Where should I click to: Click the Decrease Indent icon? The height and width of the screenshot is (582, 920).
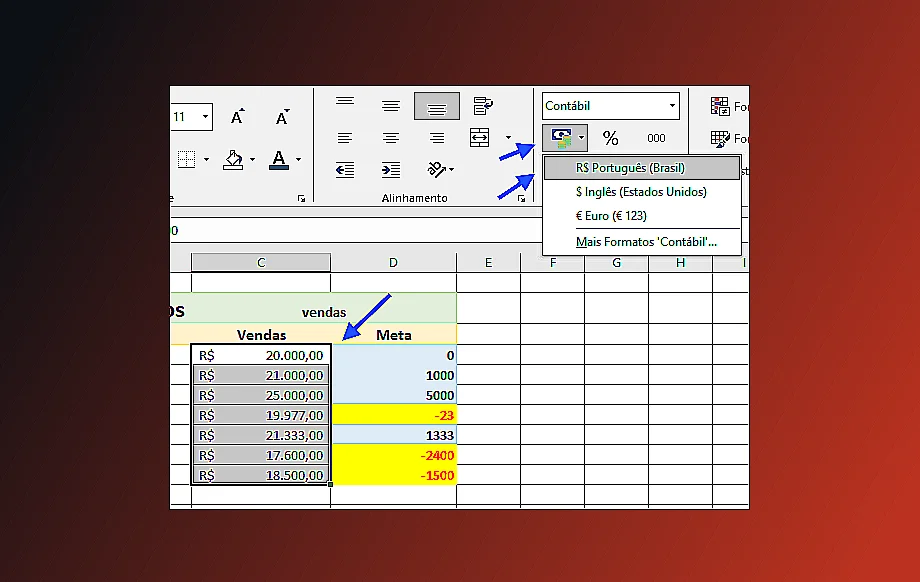(345, 170)
